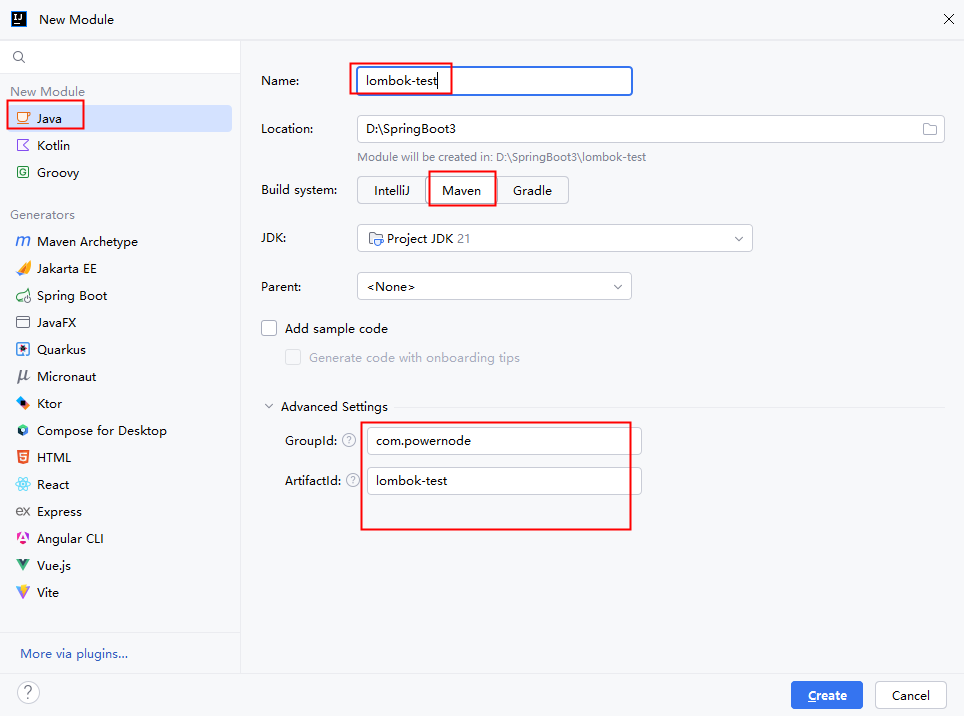
Task: Choose the Spring Boot generator icon
Action: tap(22, 295)
